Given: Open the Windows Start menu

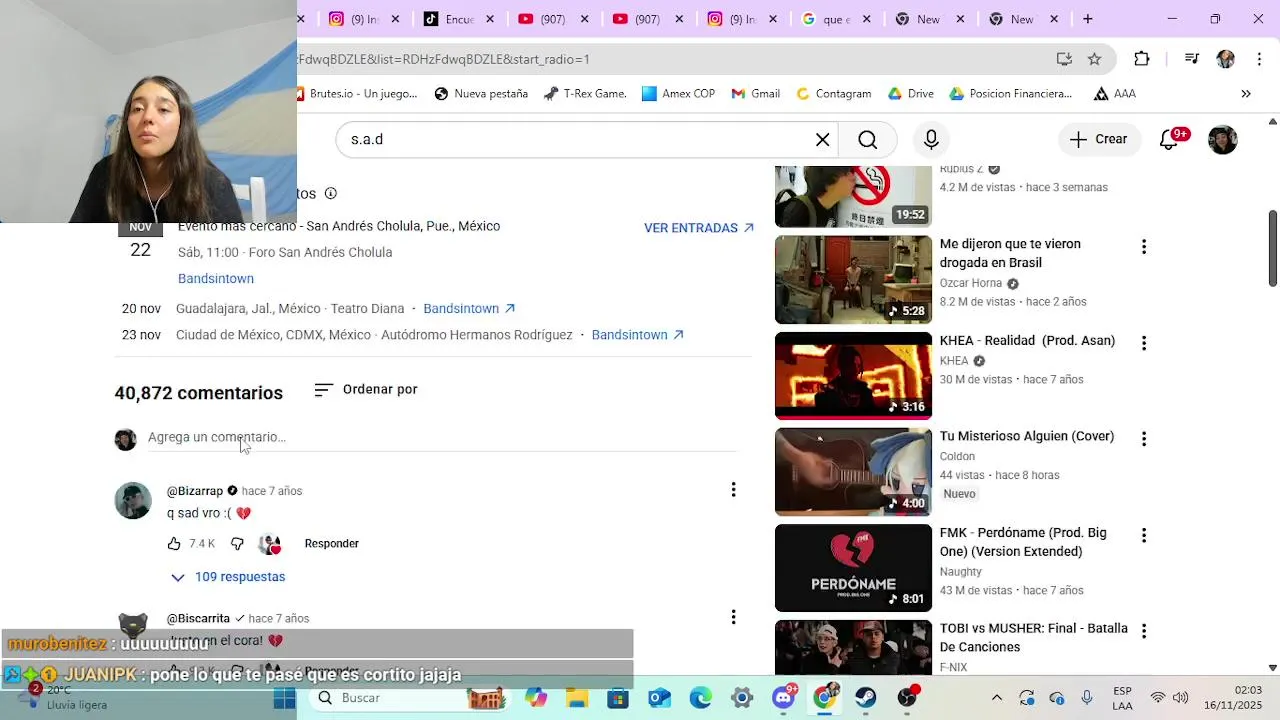Looking at the screenshot, I should click(284, 698).
